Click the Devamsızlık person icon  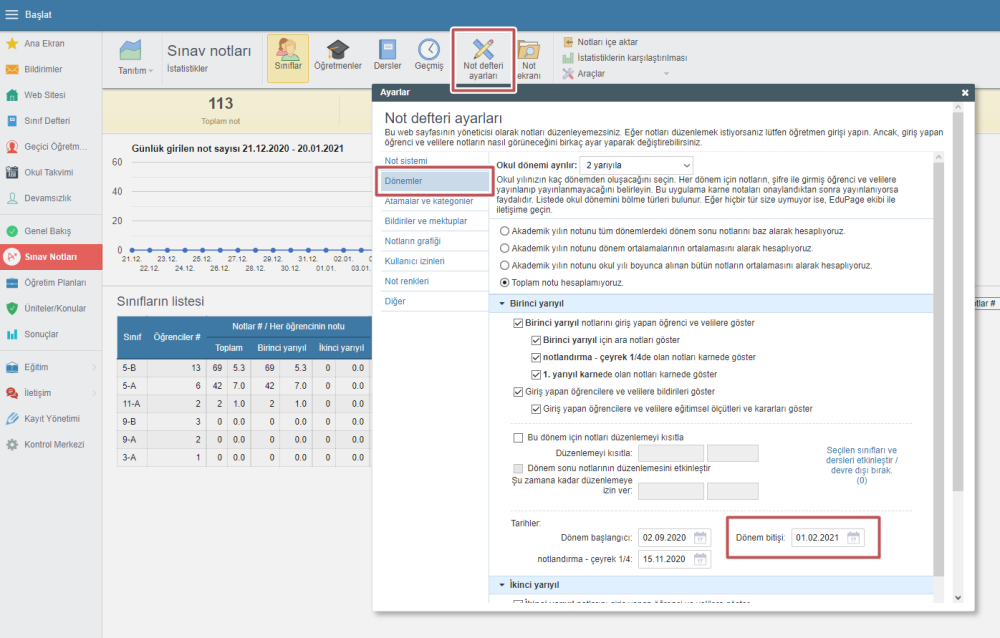pyautogui.click(x=11, y=198)
